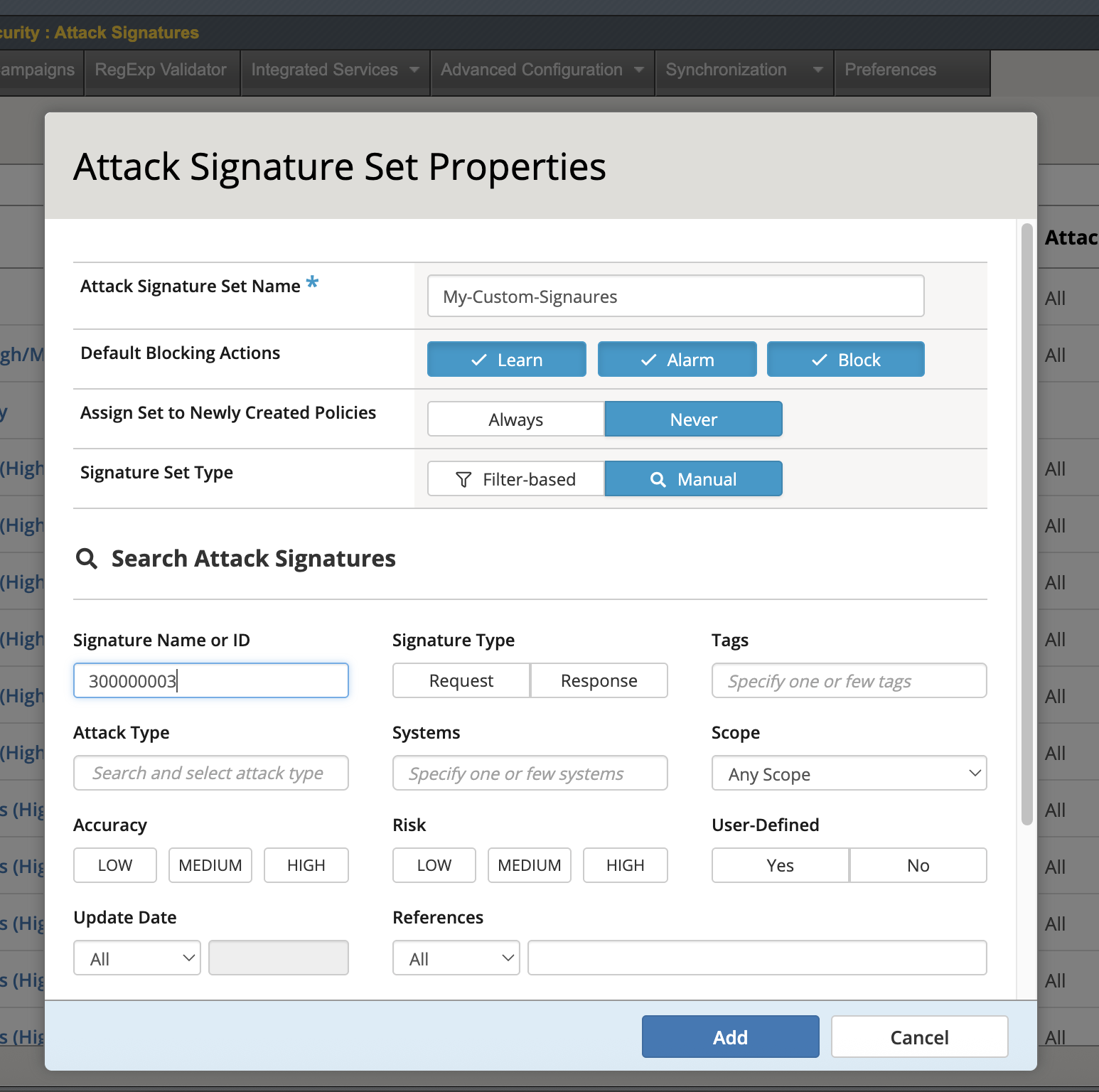Viewport: 1099px width, 1092px height.
Task: Filter by Request signature type
Action: [x=461, y=680]
